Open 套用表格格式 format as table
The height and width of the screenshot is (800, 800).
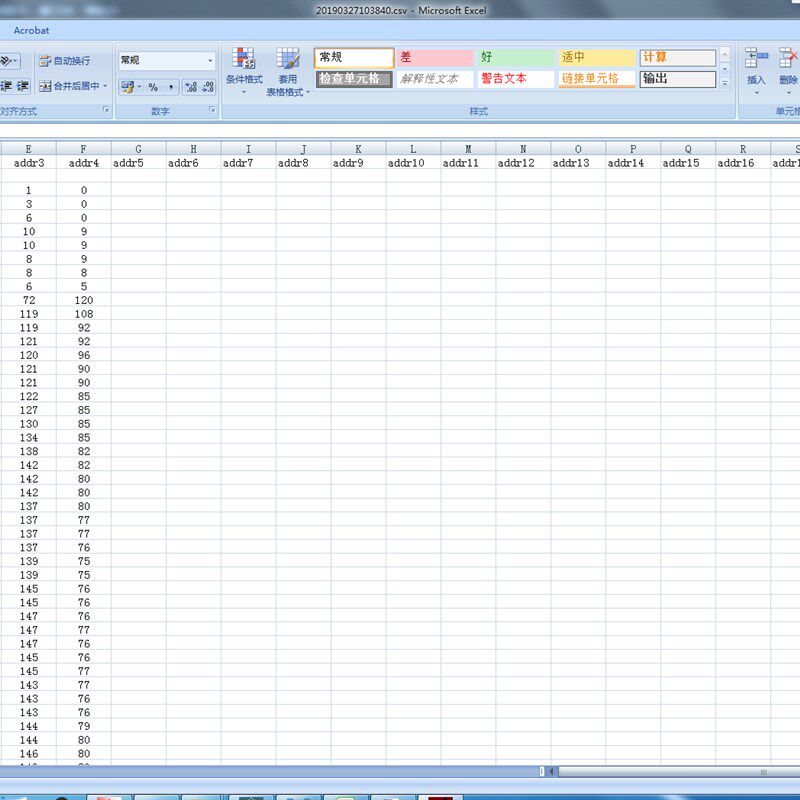coord(288,71)
